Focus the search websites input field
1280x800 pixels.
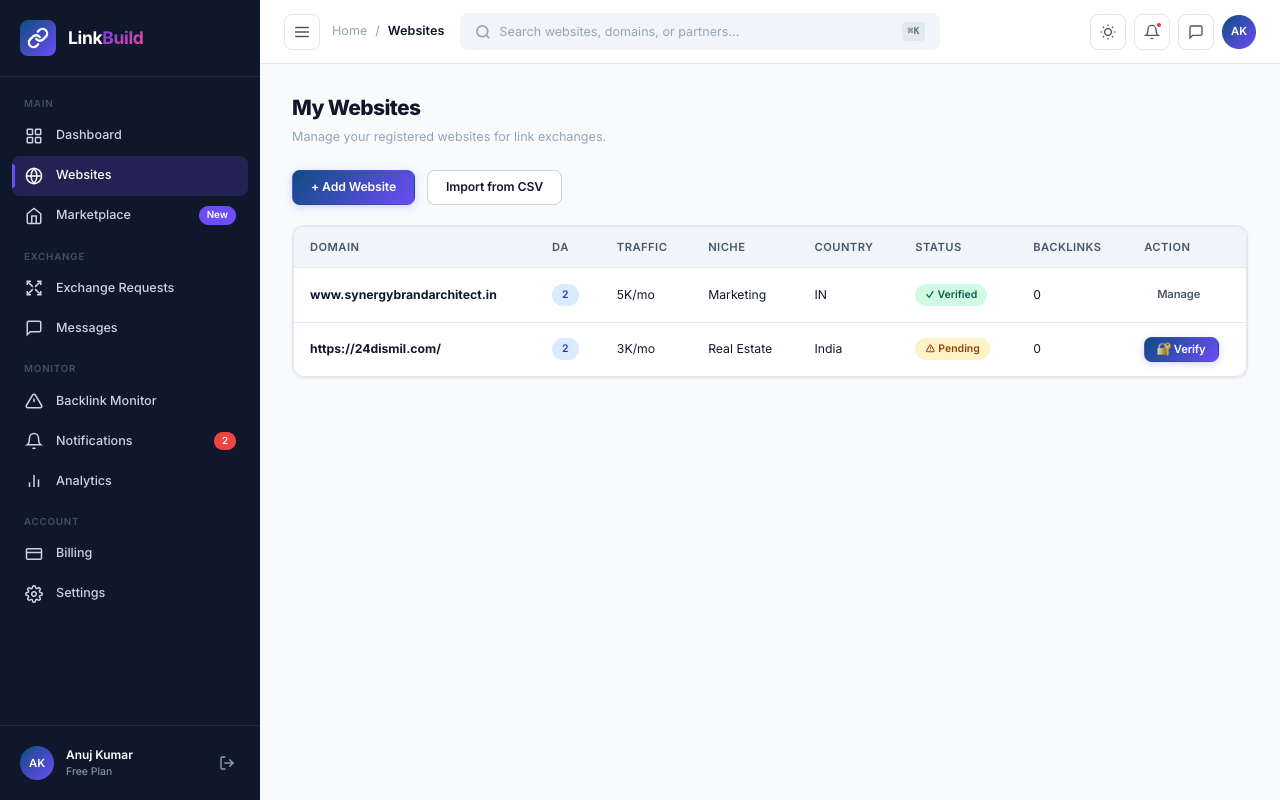coord(700,32)
